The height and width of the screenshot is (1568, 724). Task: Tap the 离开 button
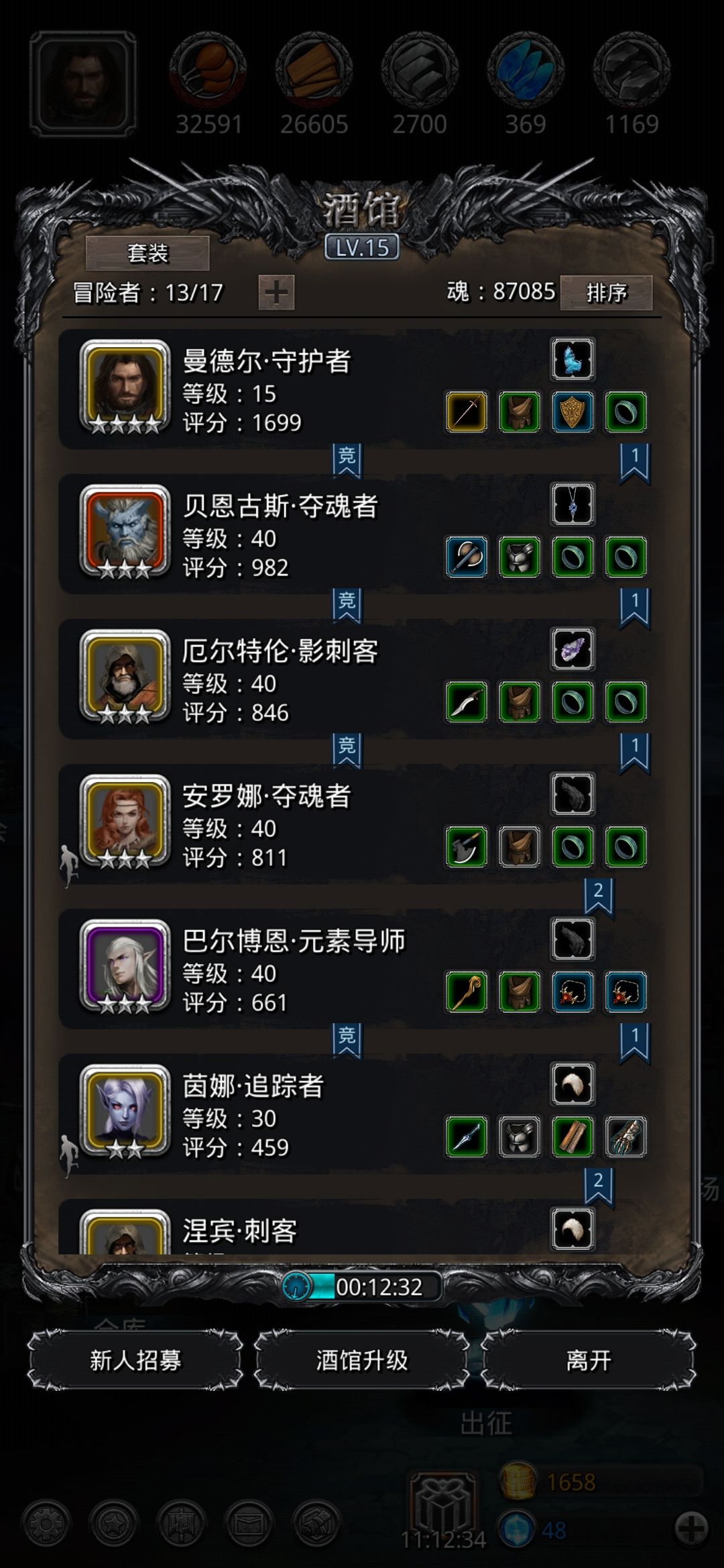[x=589, y=1360]
